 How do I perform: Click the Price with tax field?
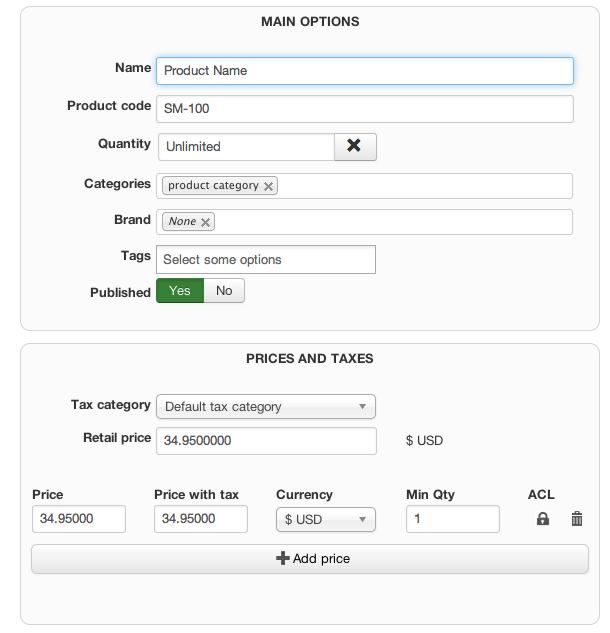coord(201,519)
